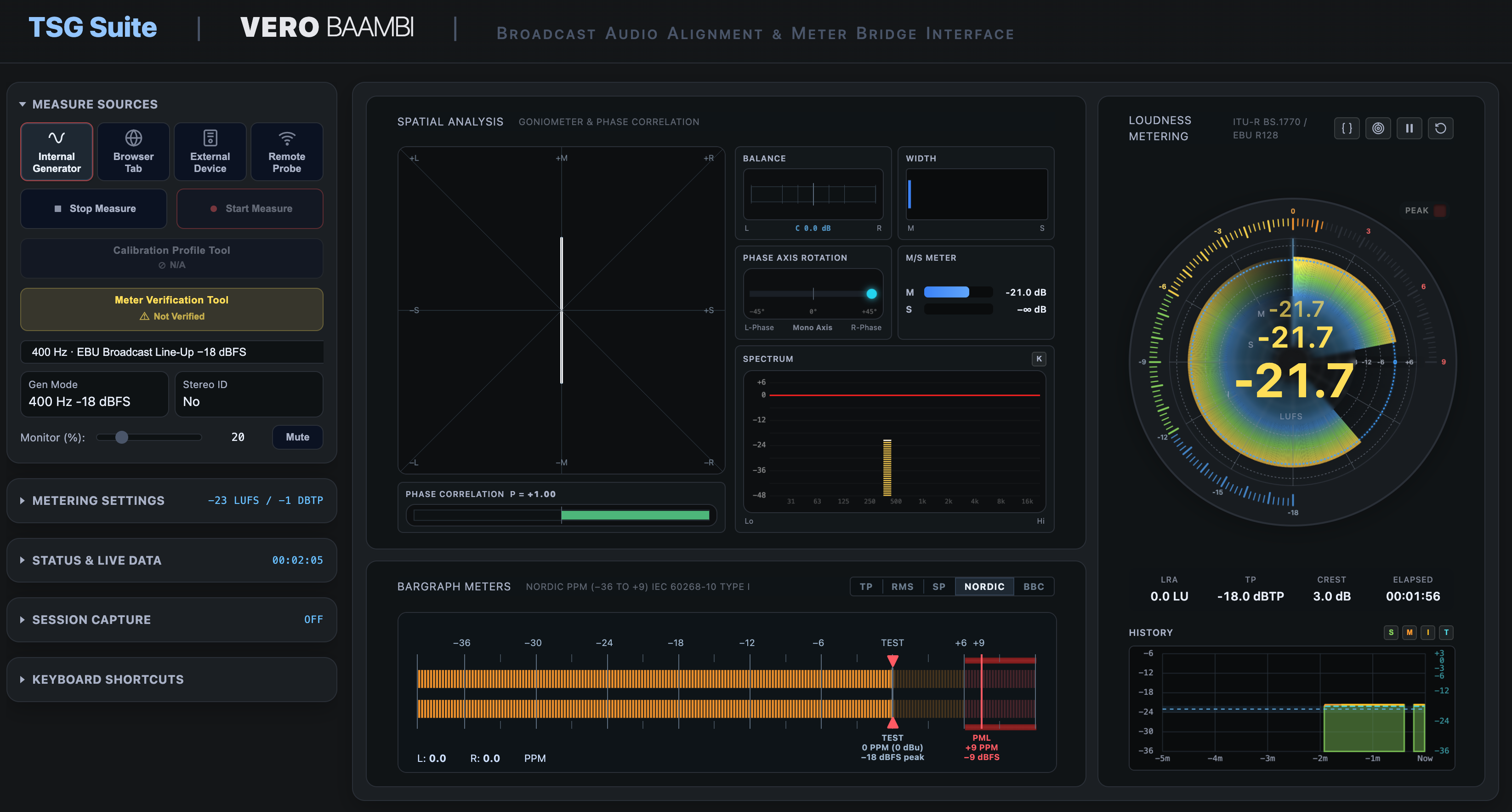Screen dimensions: 1512x812
Task: Expand Status & Live Data section
Action: (x=171, y=560)
